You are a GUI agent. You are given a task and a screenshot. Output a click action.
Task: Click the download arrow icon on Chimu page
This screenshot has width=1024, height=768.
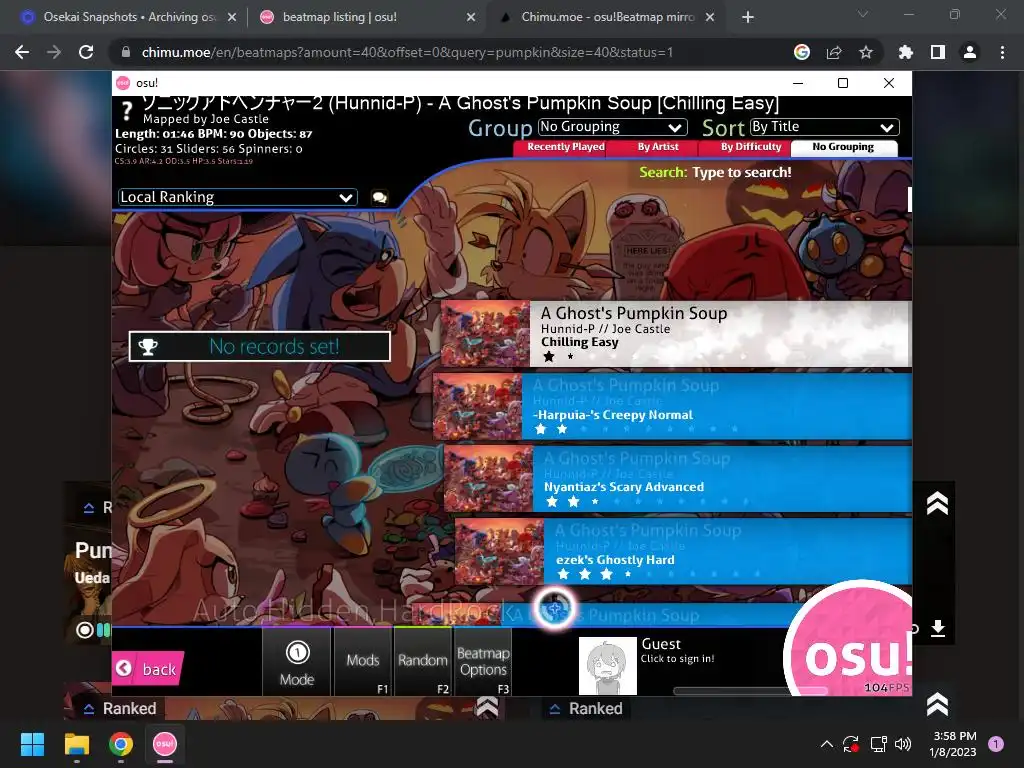(938, 628)
